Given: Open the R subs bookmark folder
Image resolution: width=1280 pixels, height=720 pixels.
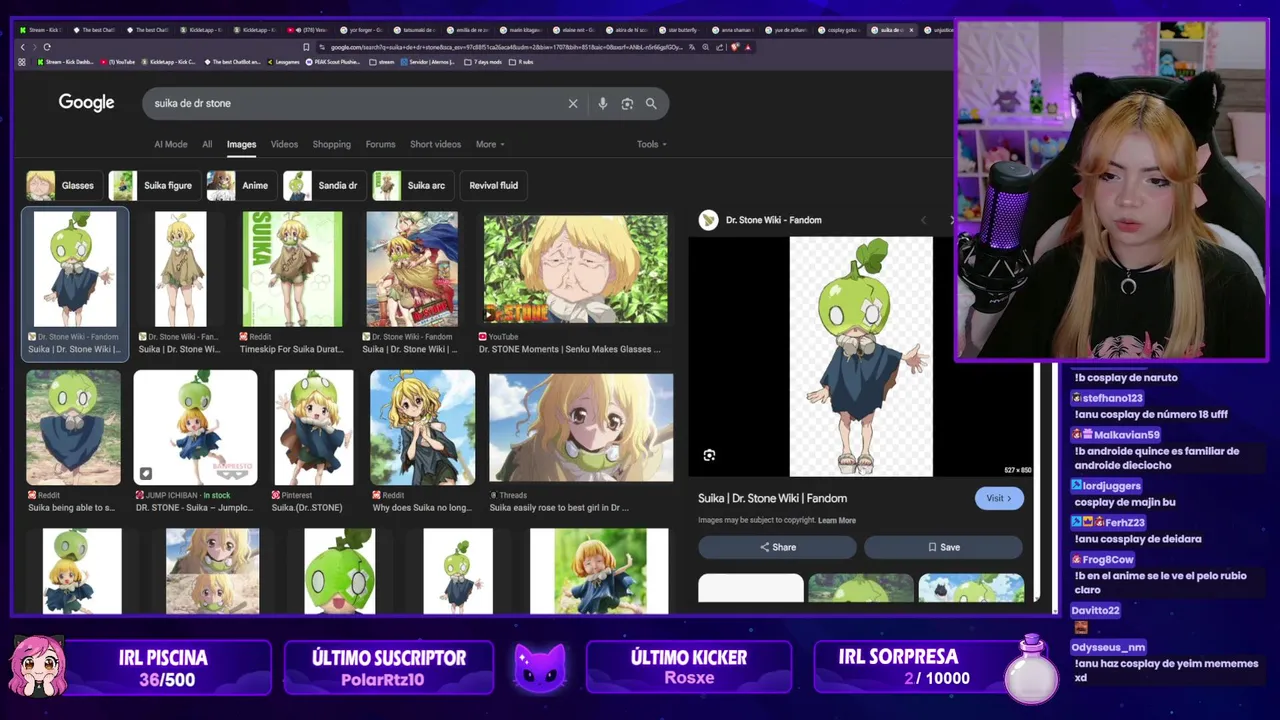Looking at the screenshot, I should (x=522, y=62).
